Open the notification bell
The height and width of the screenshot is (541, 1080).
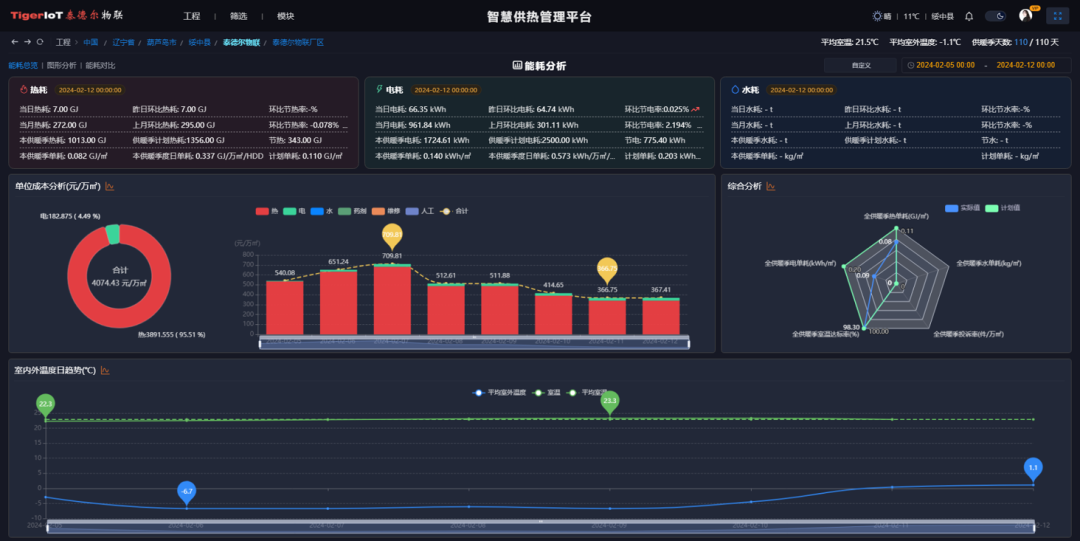(969, 16)
